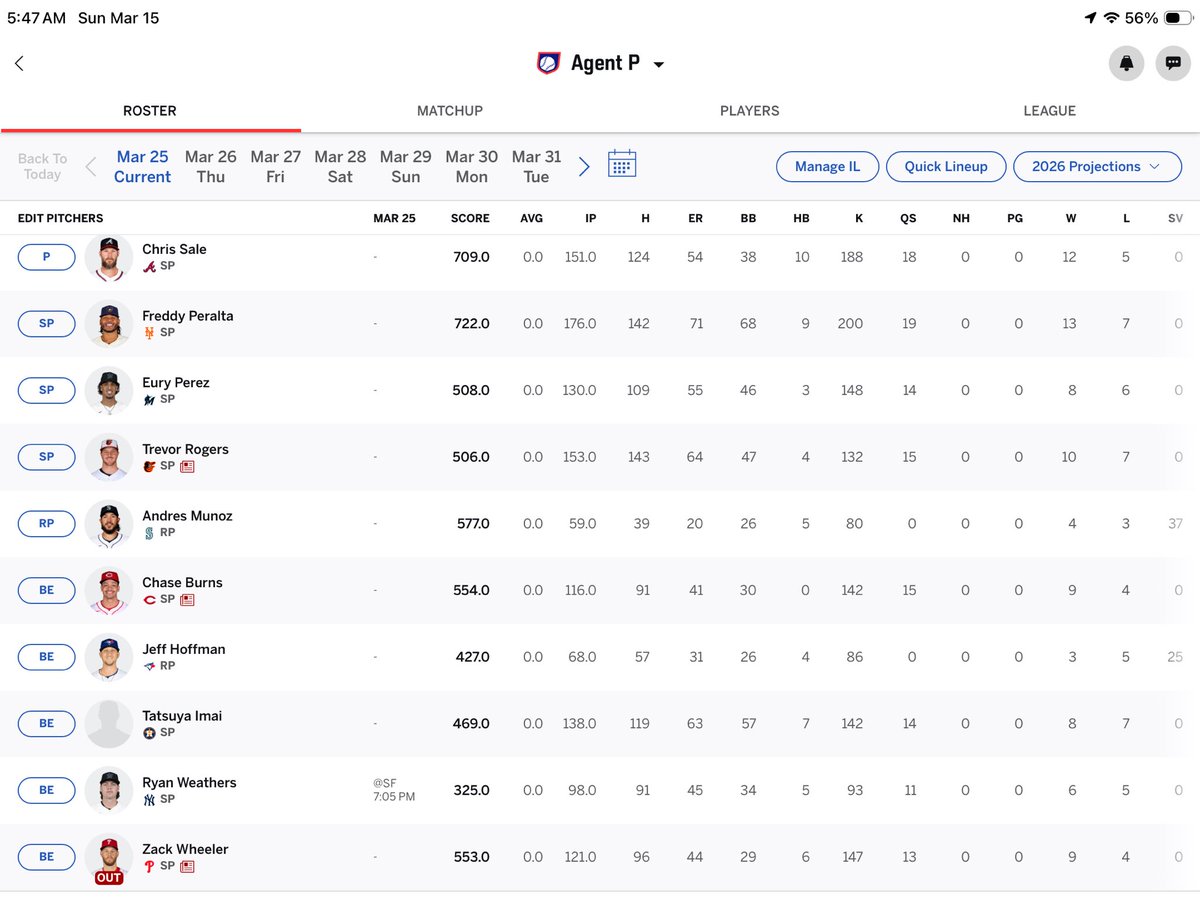Screen dimensions: 1200x900
Task: Tap Zack Wheeler's BE slot button
Action: [x=46, y=857]
